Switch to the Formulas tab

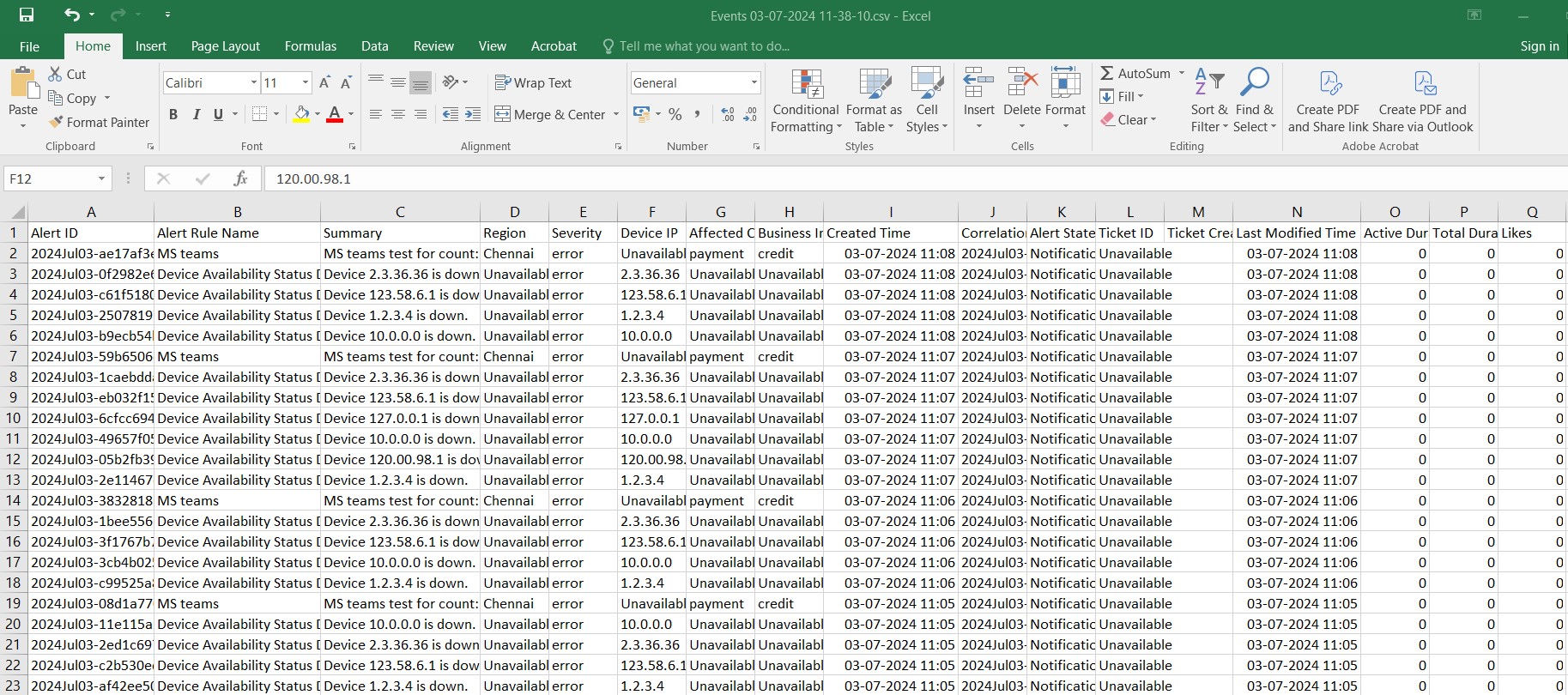310,46
